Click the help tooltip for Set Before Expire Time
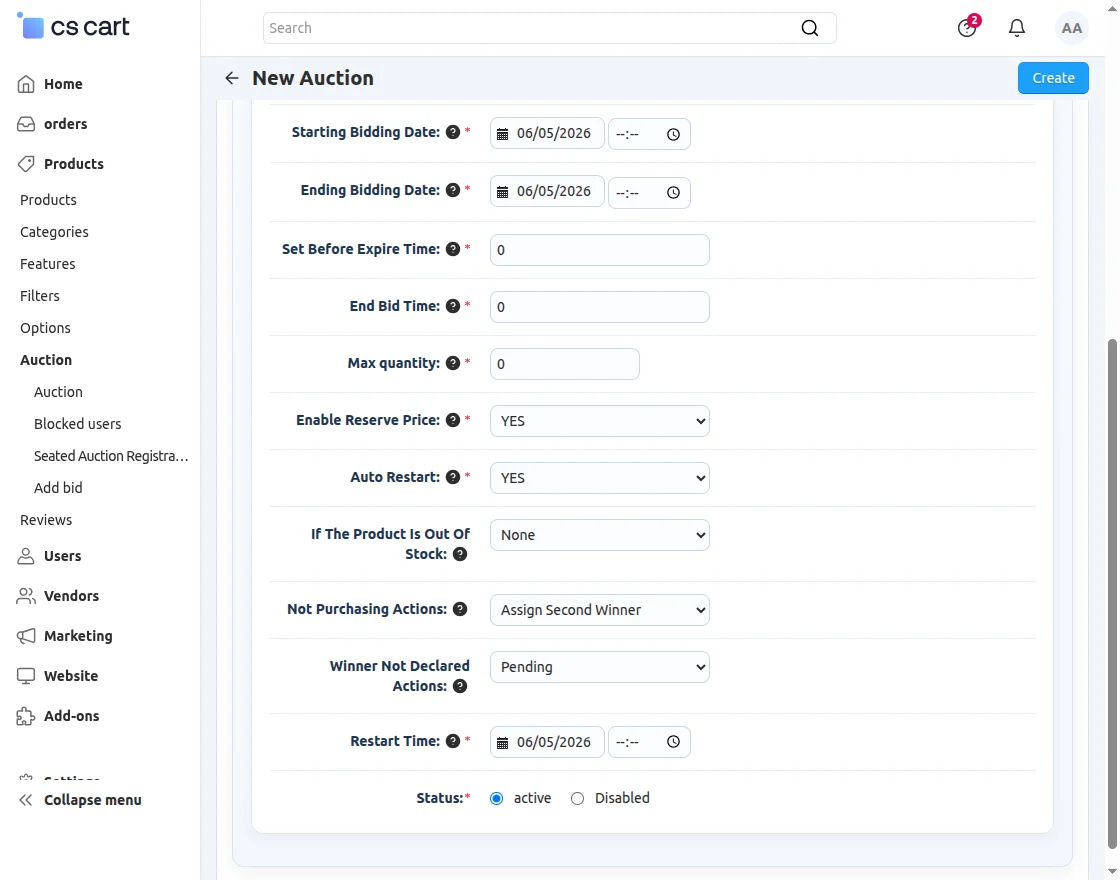The image size is (1120, 880). (x=453, y=249)
